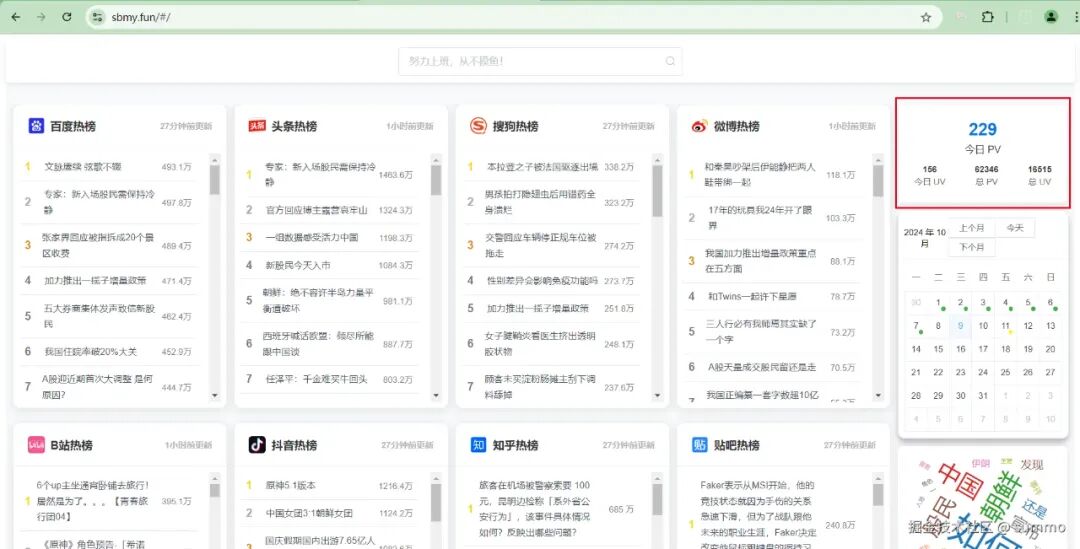1080x549 pixels.
Task: Click the word 中国 in word cloud
Action: (960, 480)
